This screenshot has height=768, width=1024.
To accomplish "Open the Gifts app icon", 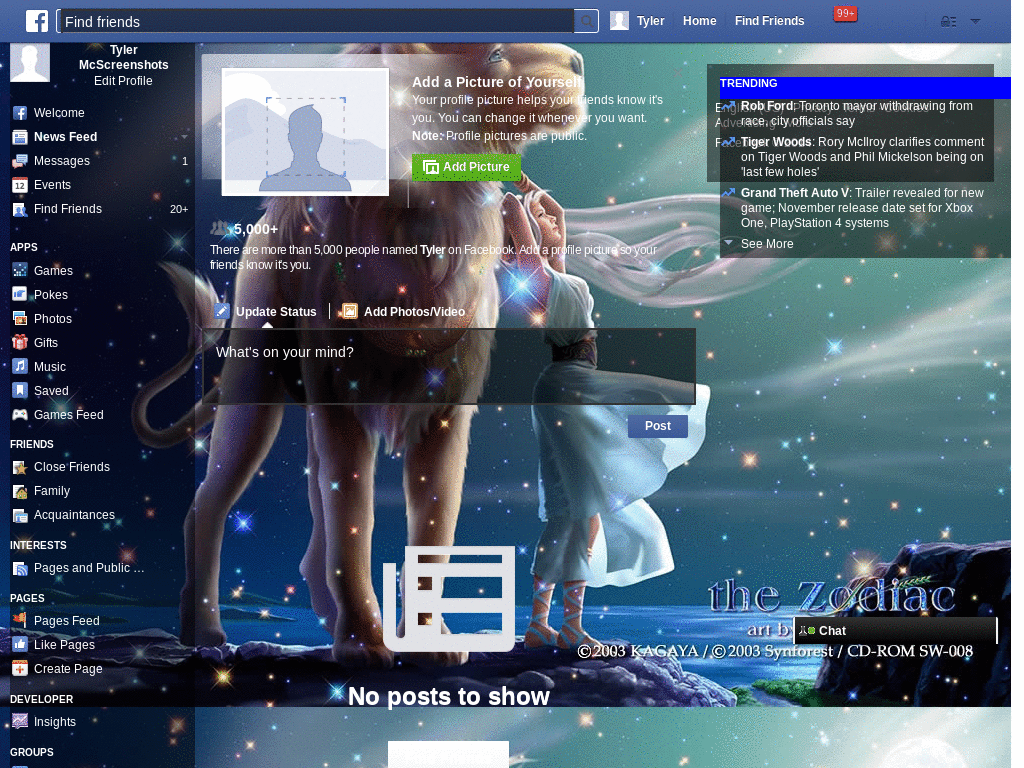I will point(20,342).
